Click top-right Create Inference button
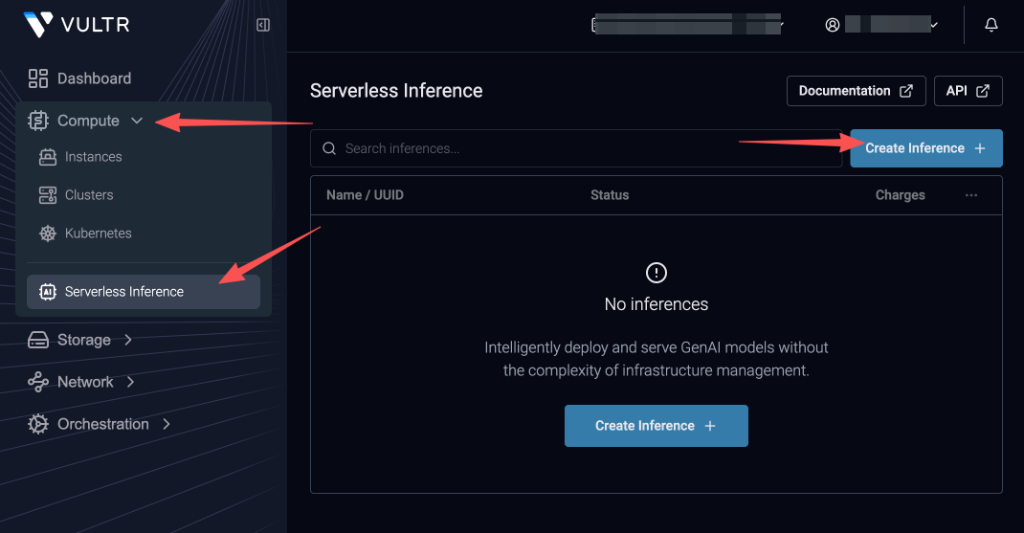Viewport: 1024px width, 533px height. coord(926,148)
